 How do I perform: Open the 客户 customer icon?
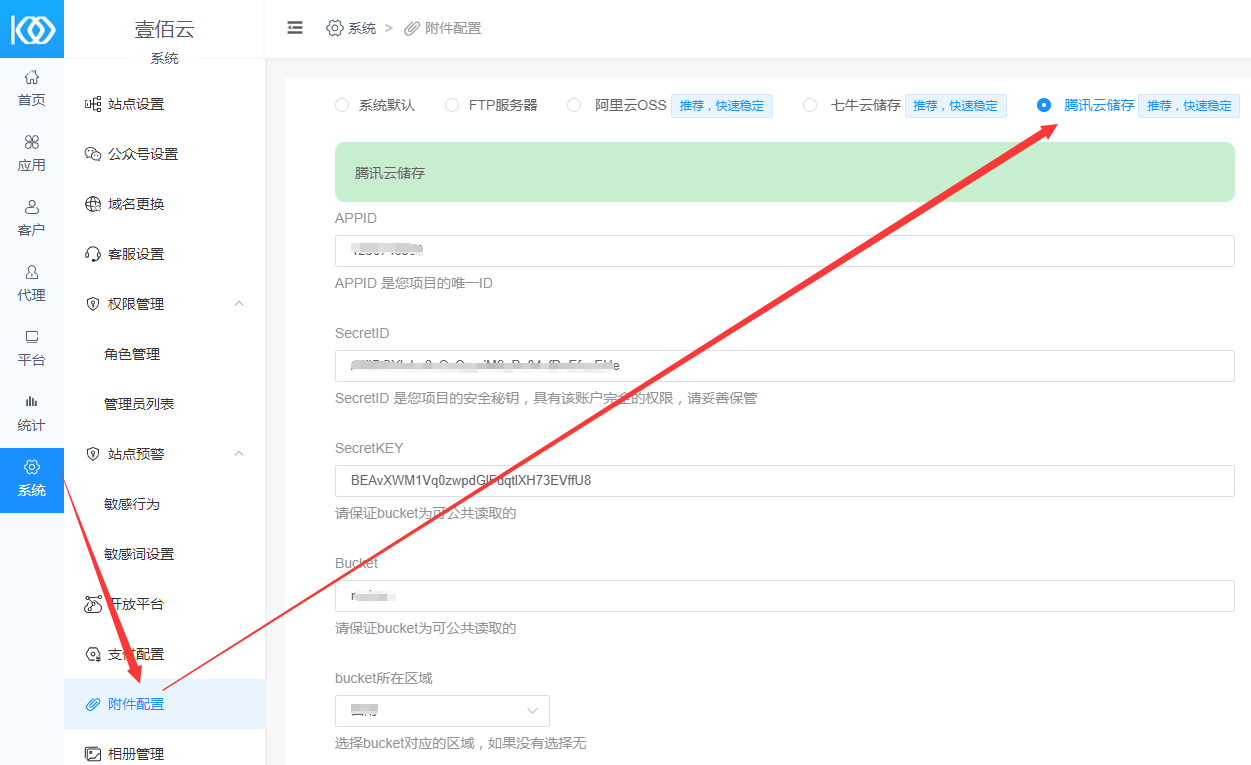[32, 207]
